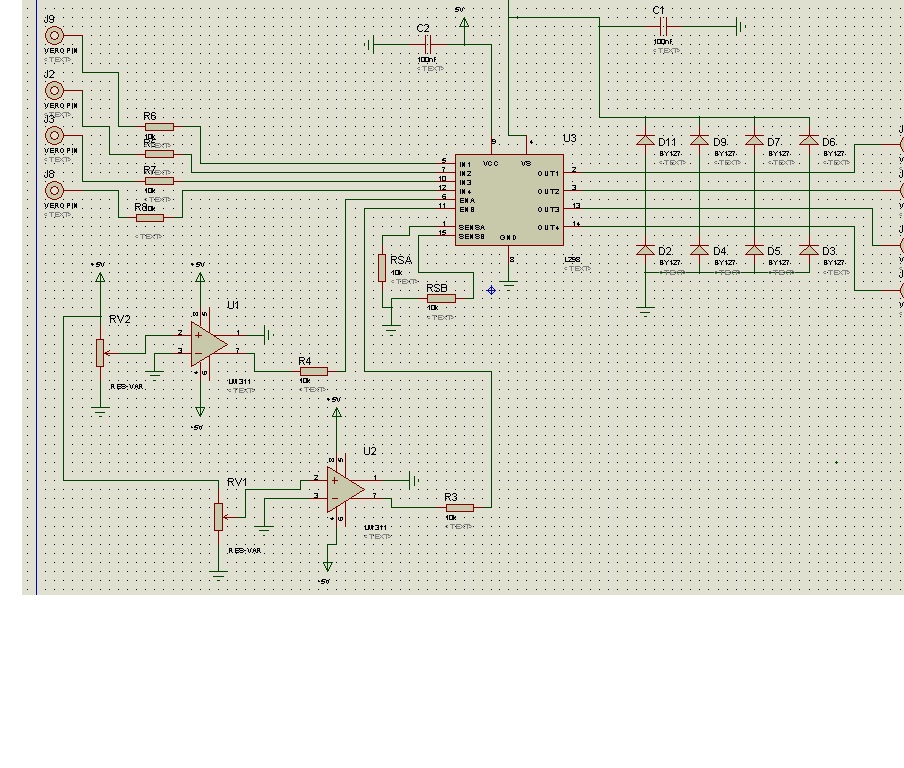
Task: Select diode D11
Action: [x=645, y=140]
